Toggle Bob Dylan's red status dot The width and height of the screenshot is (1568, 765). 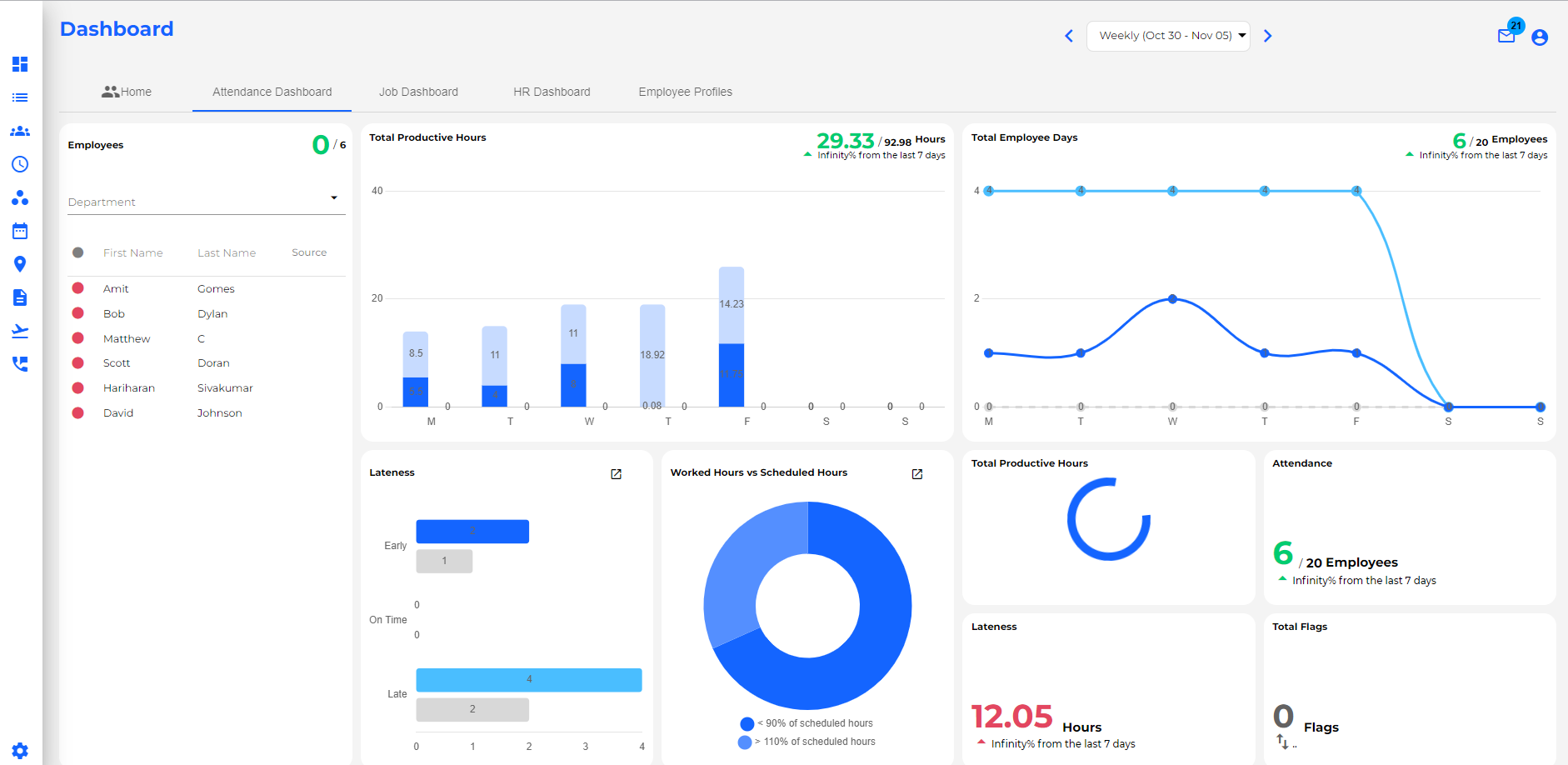click(79, 313)
